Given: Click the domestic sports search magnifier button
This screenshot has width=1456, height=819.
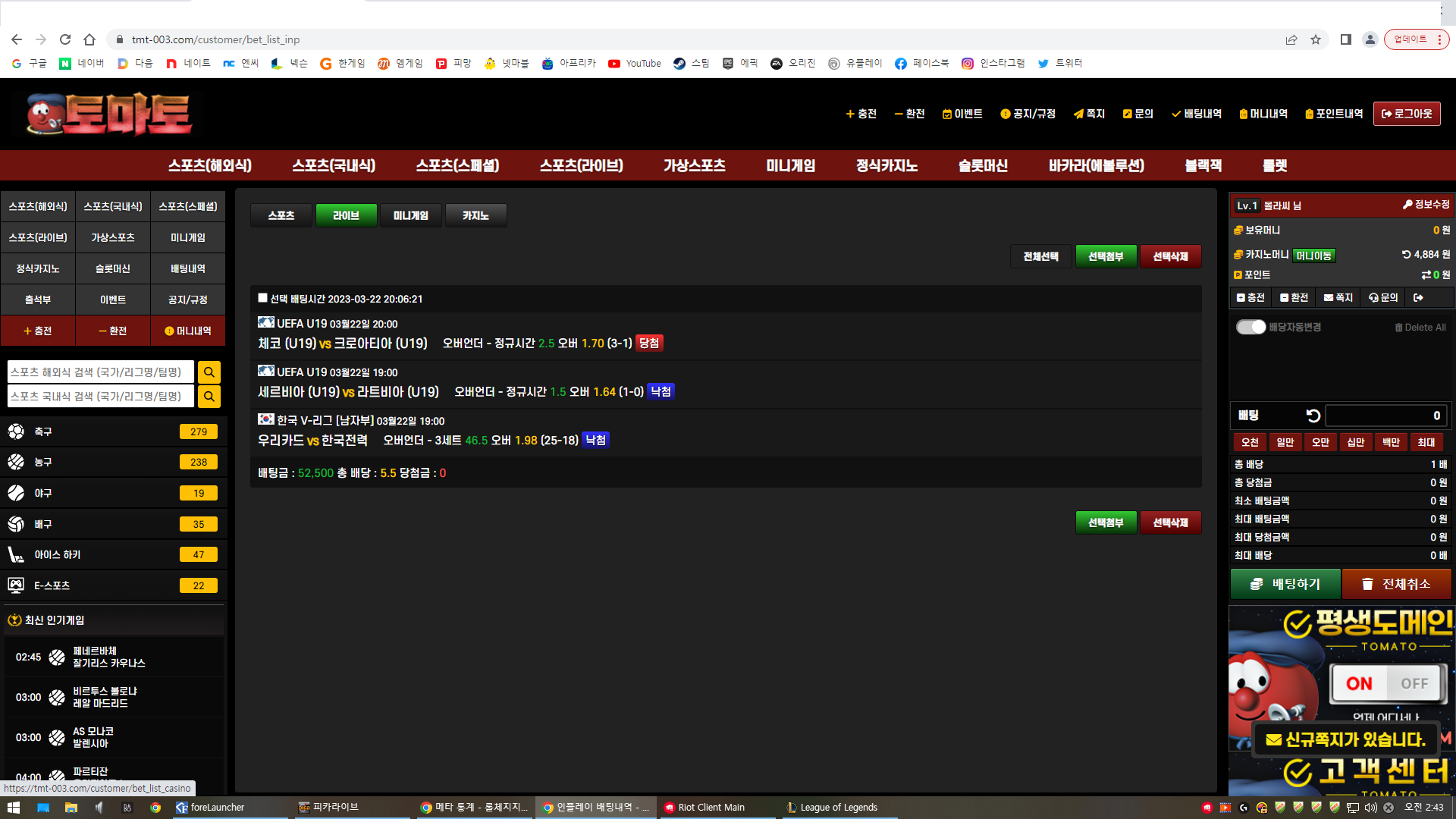Looking at the screenshot, I should coord(209,397).
